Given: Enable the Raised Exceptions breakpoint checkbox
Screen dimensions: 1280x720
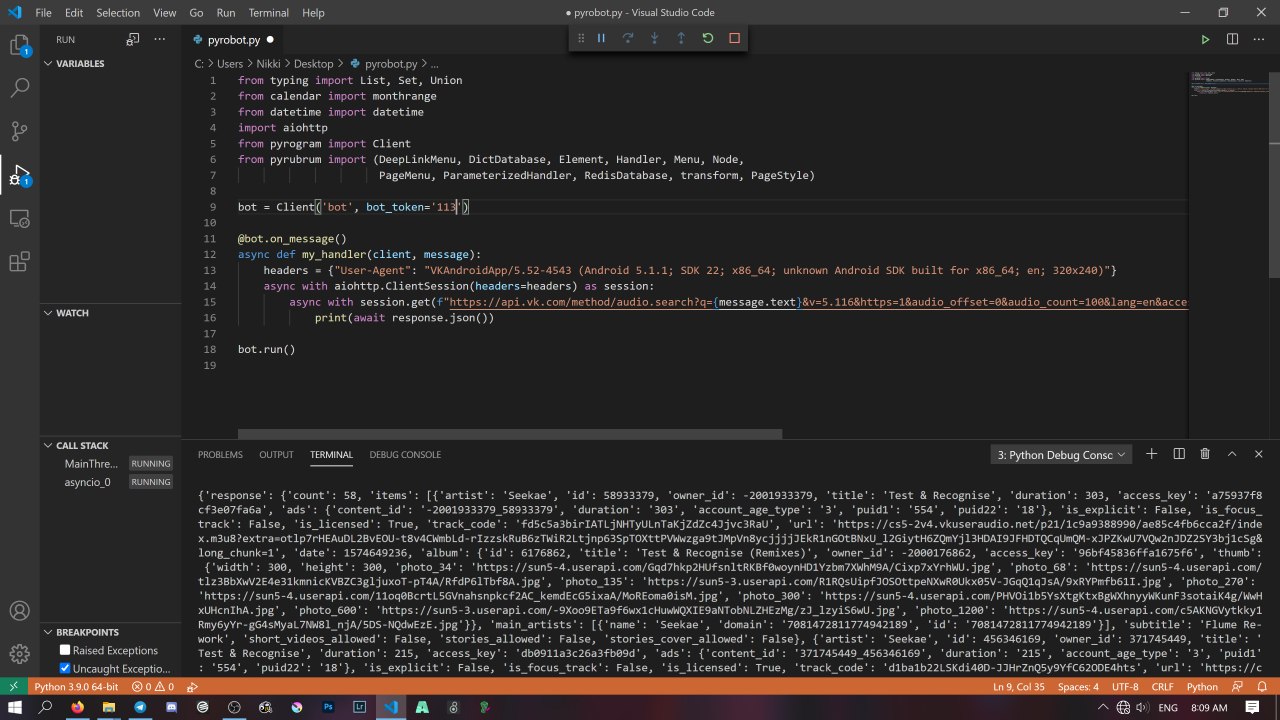Looking at the screenshot, I should click(65, 650).
